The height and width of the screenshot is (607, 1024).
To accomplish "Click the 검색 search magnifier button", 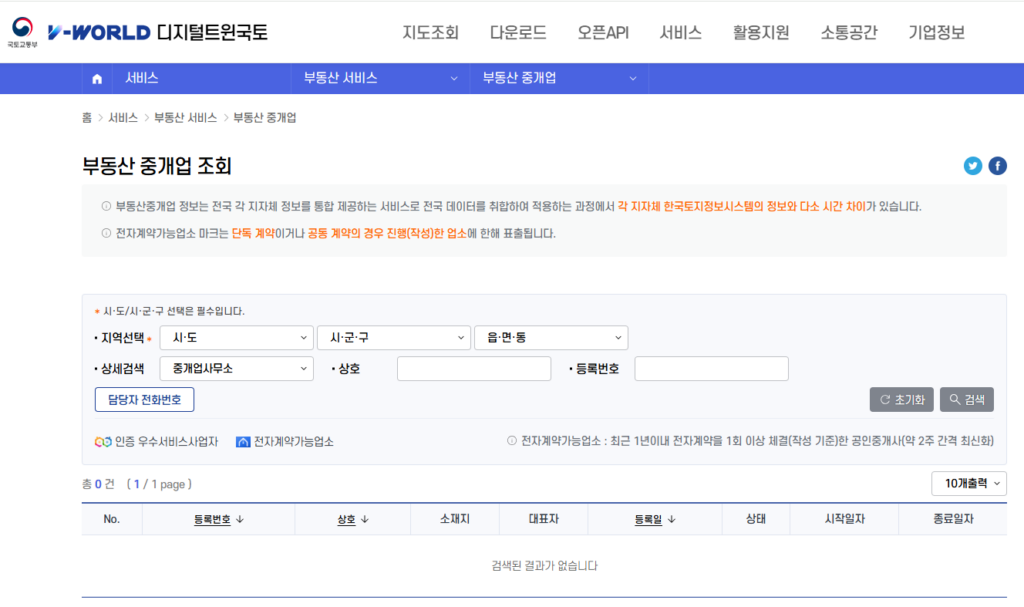I will 966,399.
